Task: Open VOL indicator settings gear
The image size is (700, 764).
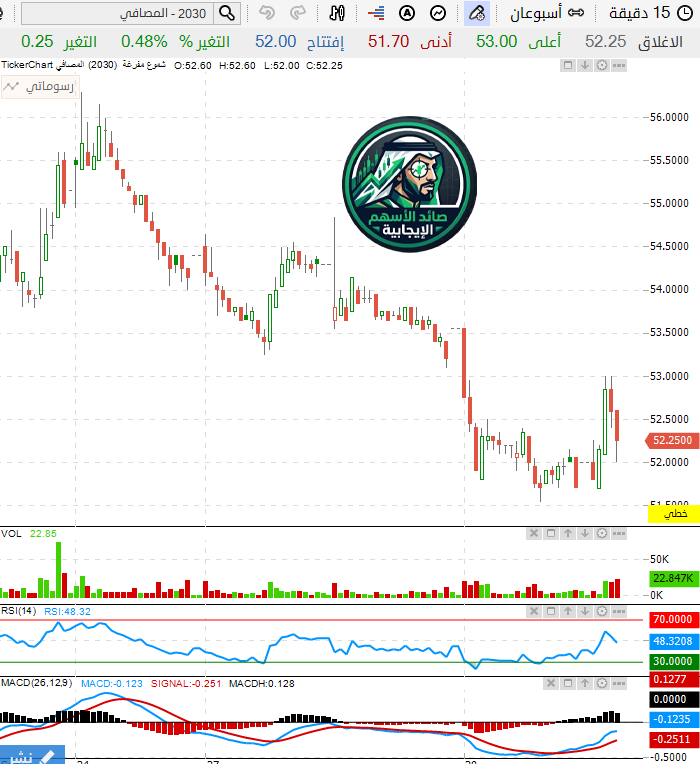Action: coord(602,534)
